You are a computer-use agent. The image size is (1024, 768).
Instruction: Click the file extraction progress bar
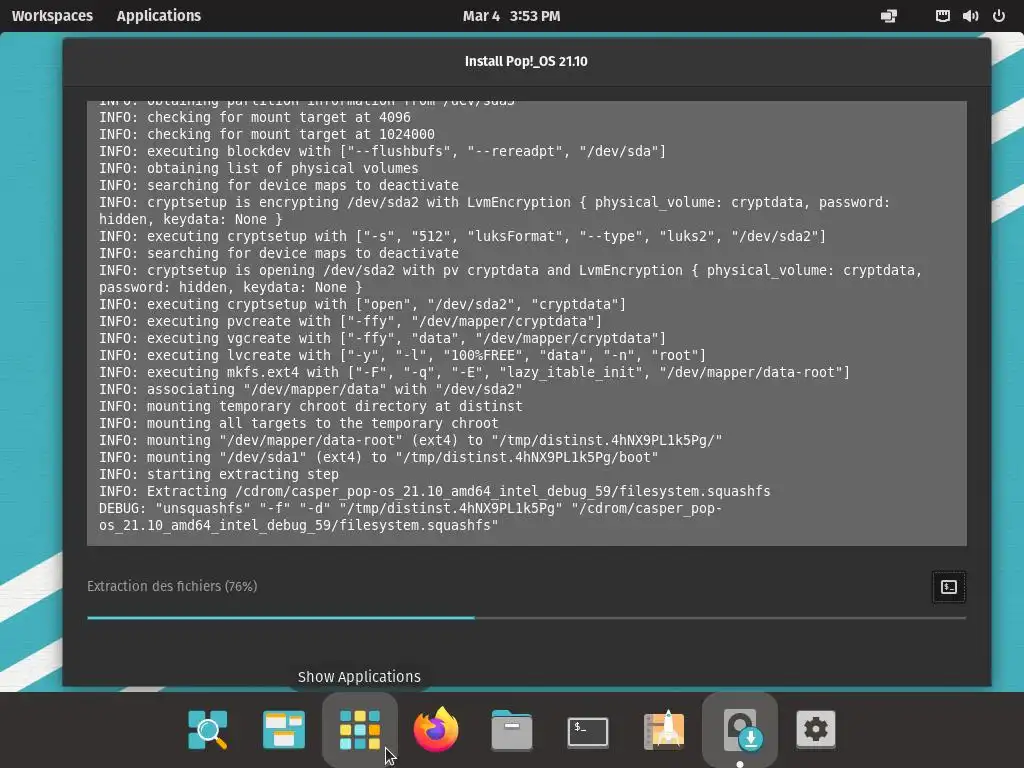(526, 617)
